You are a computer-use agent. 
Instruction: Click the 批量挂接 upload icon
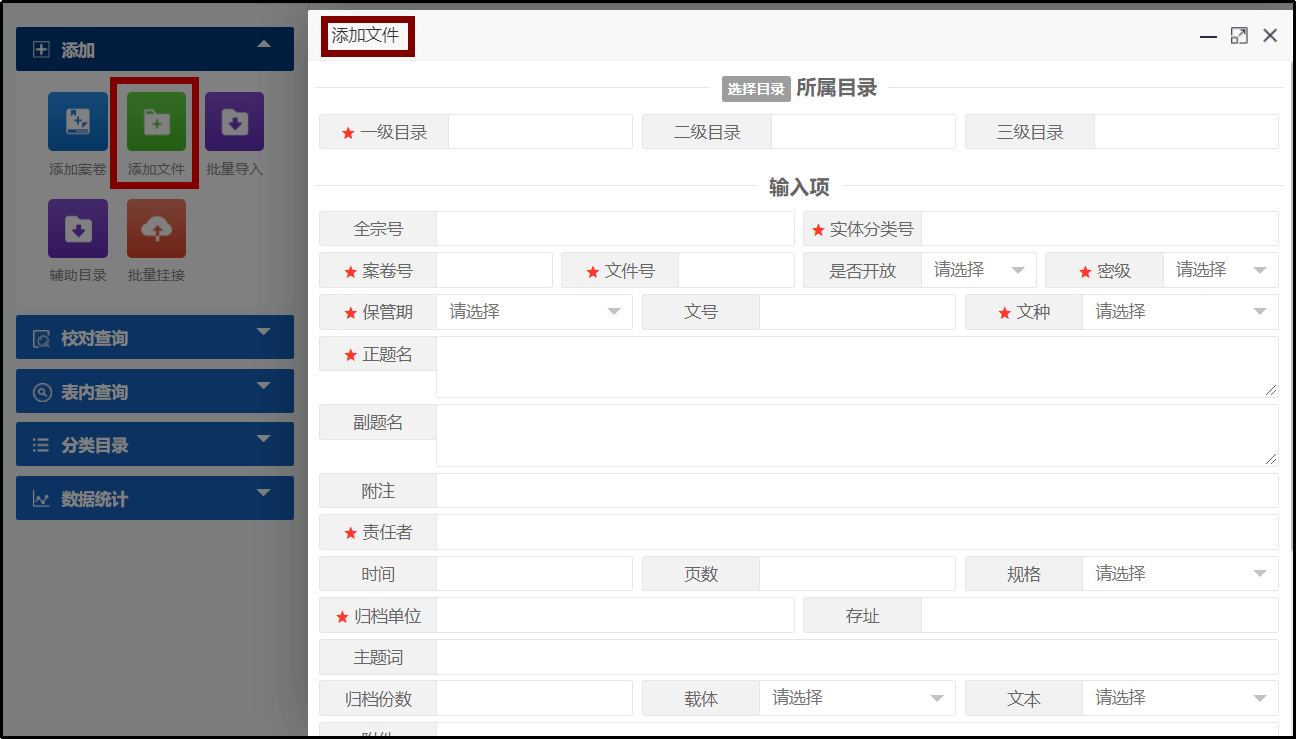point(156,228)
